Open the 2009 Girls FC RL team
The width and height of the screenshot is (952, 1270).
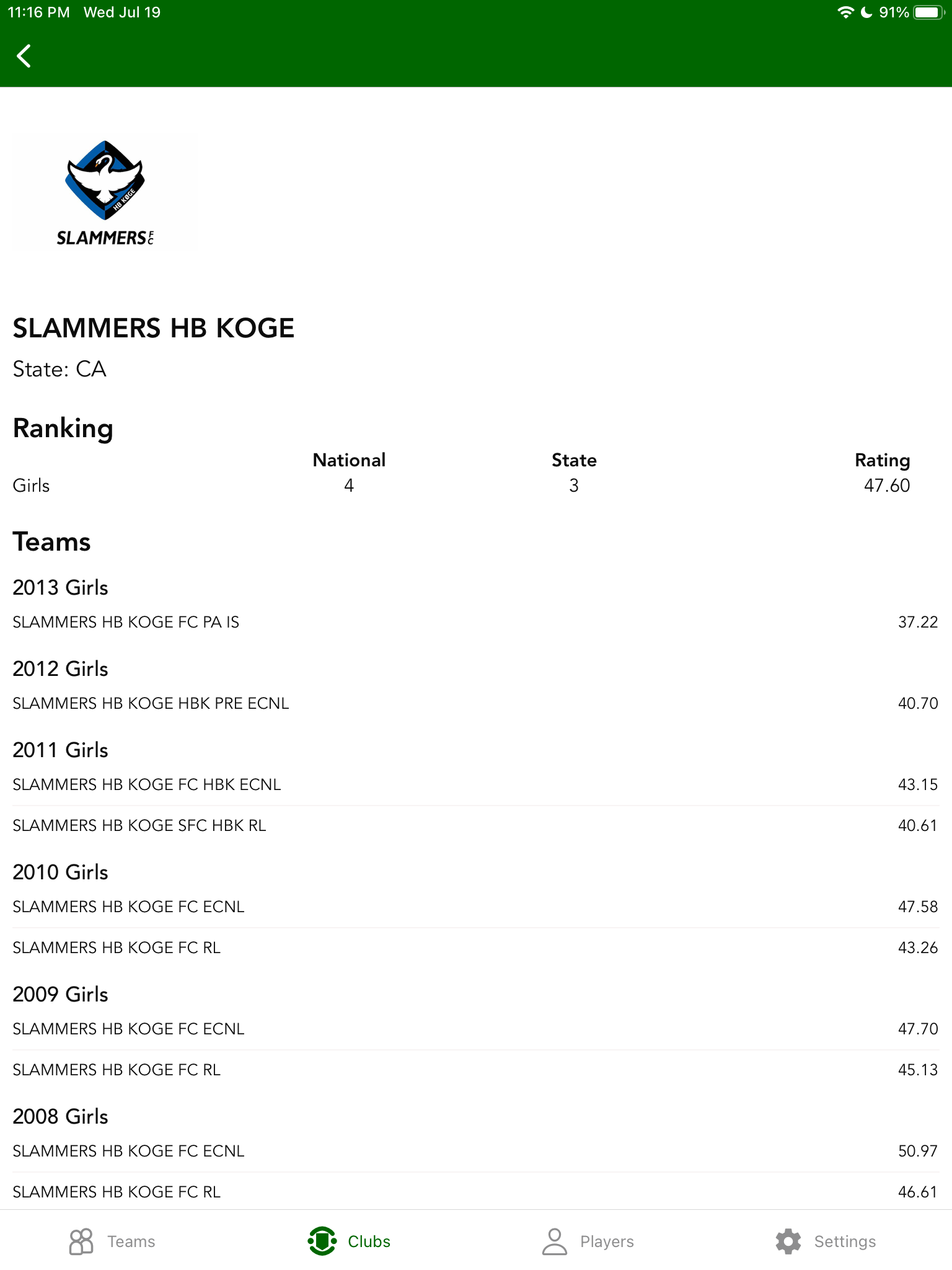point(117,1070)
